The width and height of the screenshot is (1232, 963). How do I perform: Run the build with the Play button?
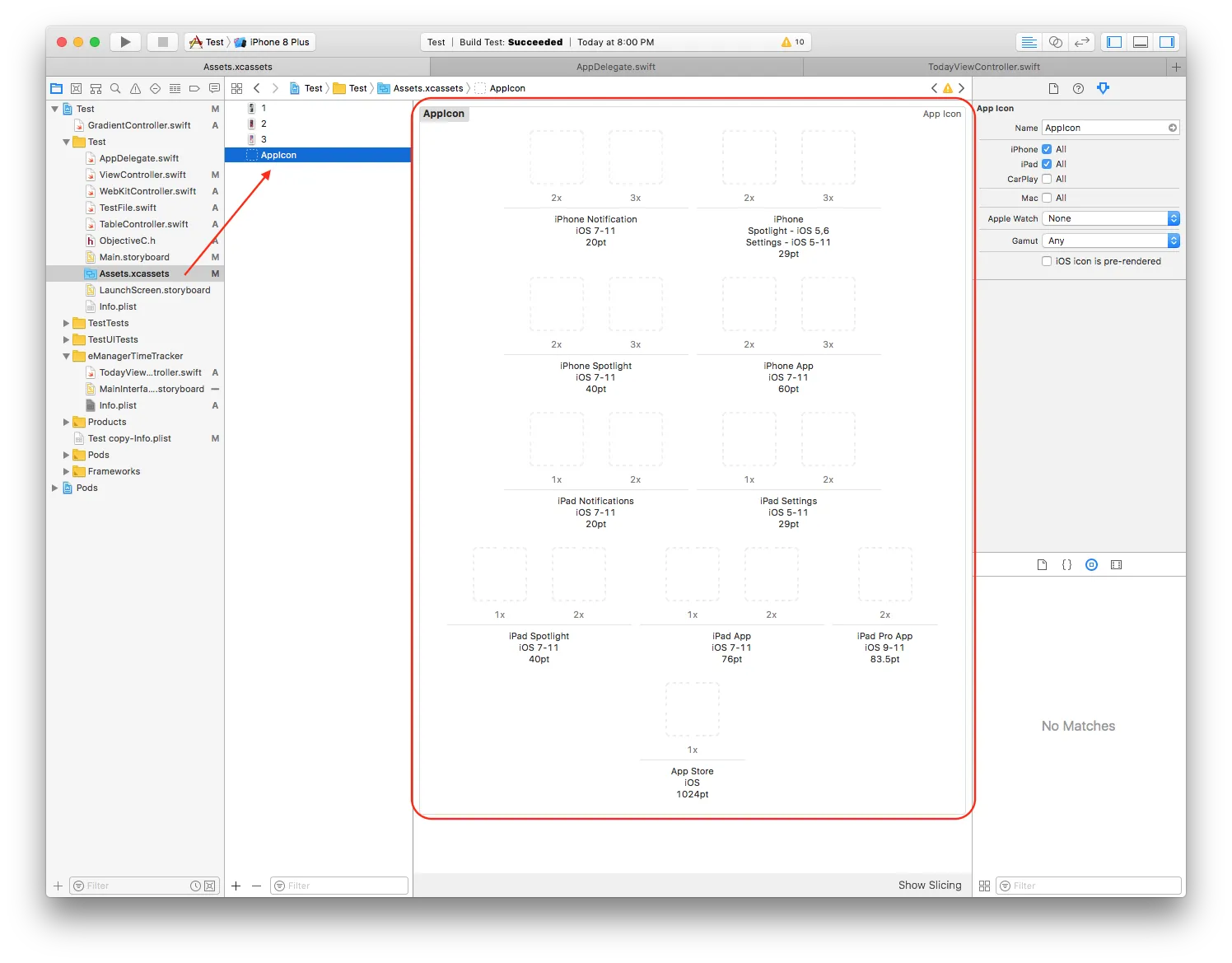pyautogui.click(x=125, y=42)
